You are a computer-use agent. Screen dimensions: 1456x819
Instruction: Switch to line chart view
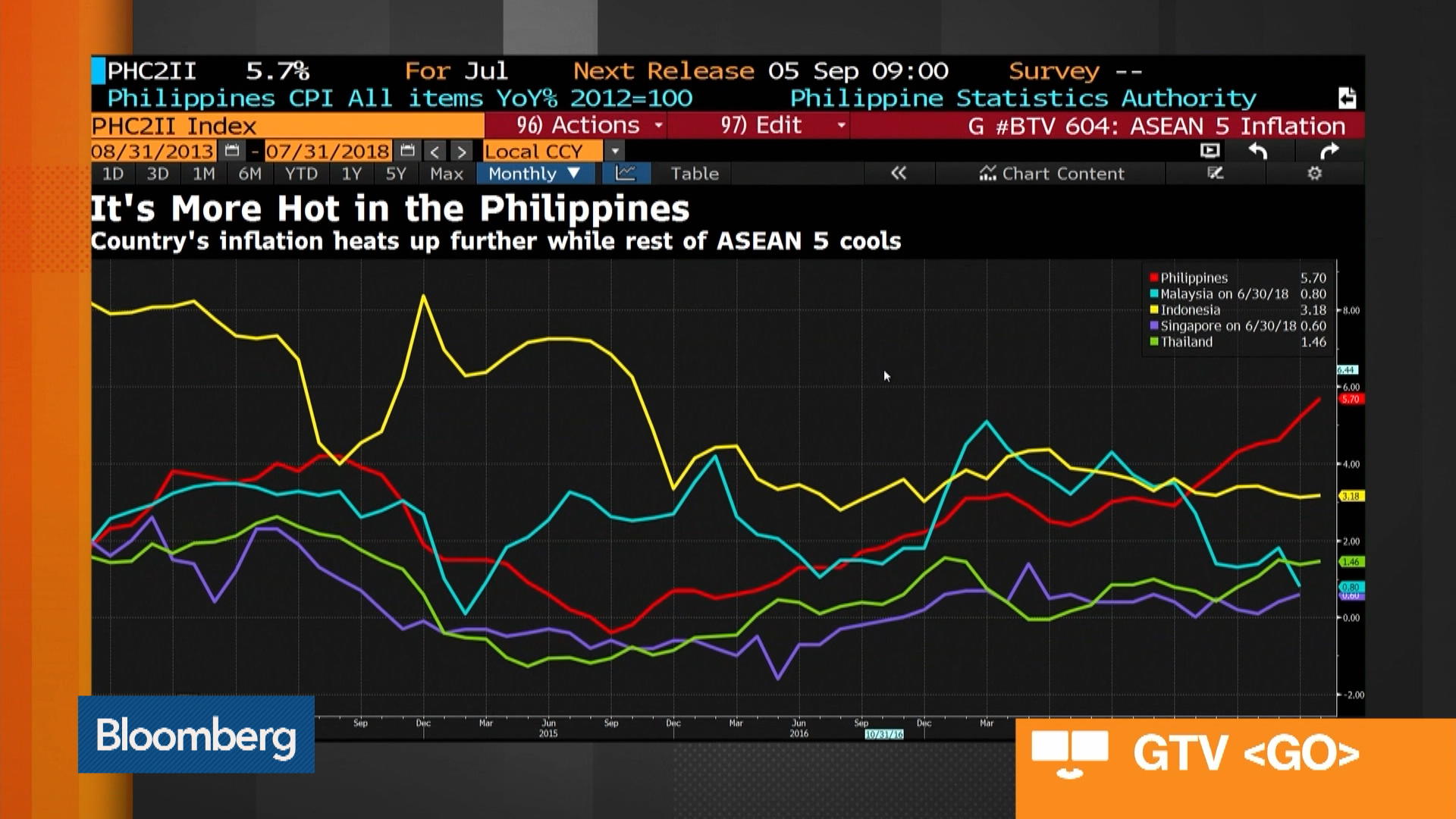626,174
